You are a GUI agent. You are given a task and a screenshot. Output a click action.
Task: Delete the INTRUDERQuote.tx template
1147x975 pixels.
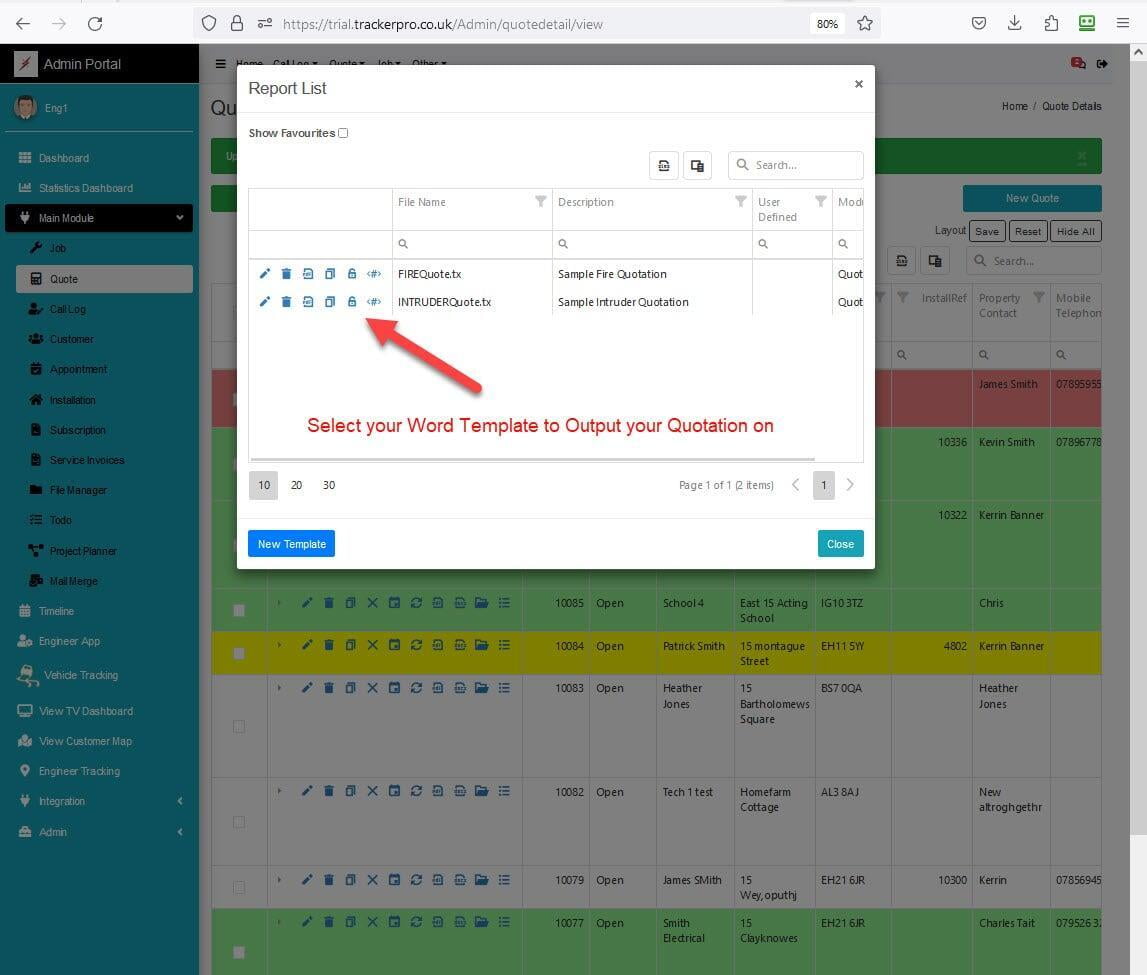pyautogui.click(x=286, y=302)
